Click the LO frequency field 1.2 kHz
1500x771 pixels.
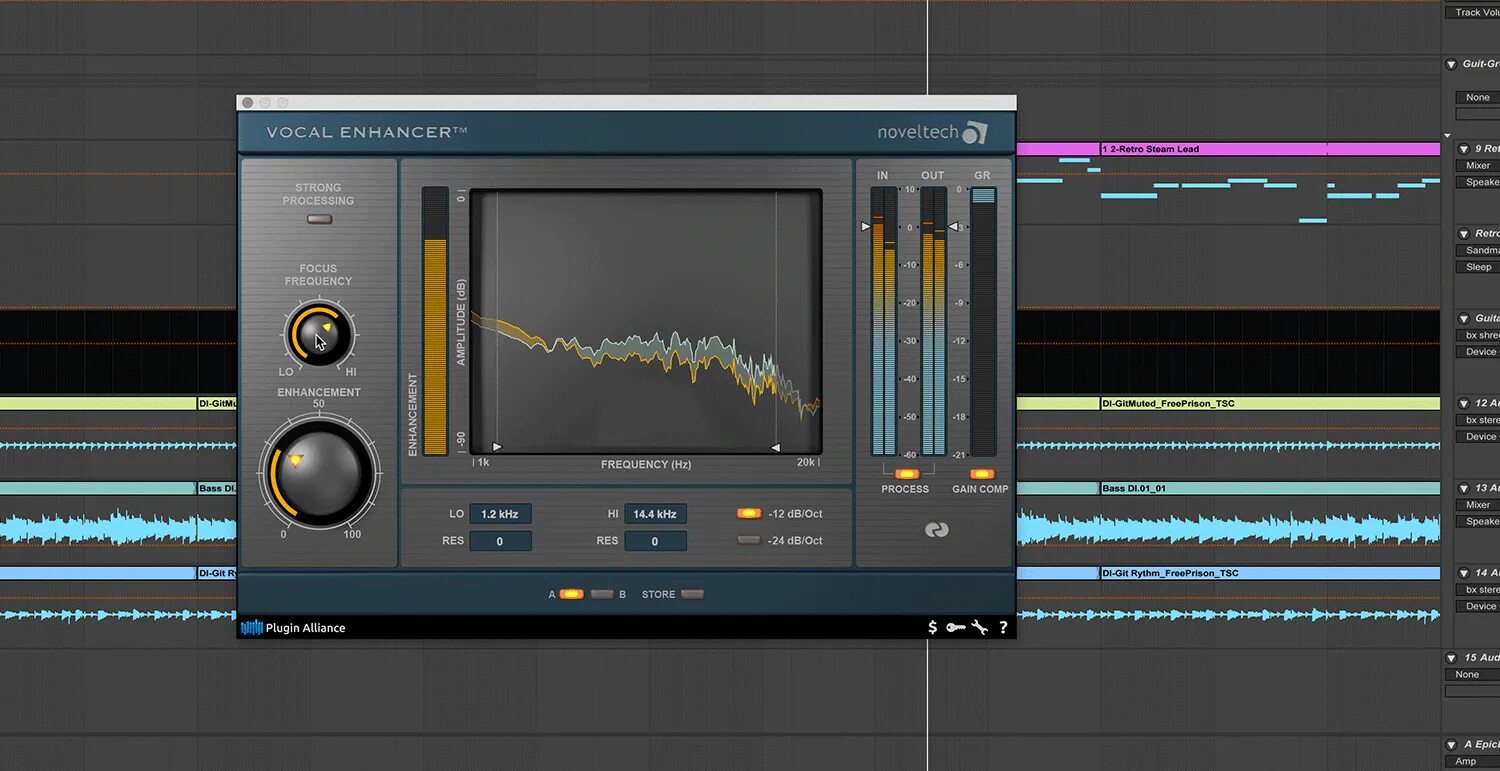click(500, 514)
